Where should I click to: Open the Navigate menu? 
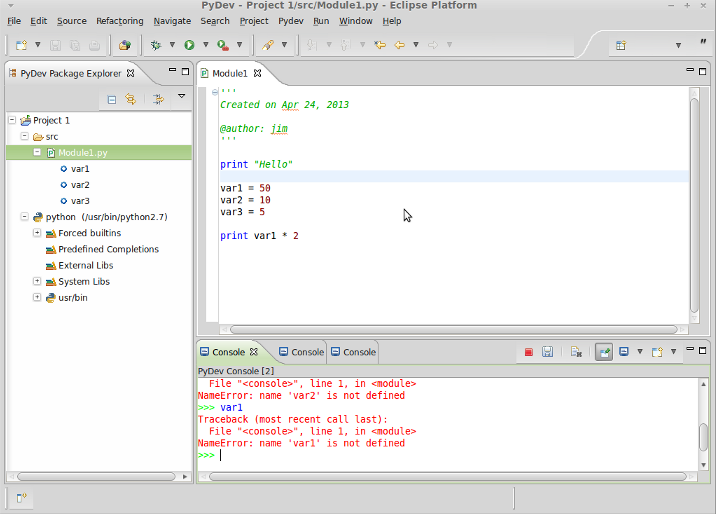pos(172,21)
